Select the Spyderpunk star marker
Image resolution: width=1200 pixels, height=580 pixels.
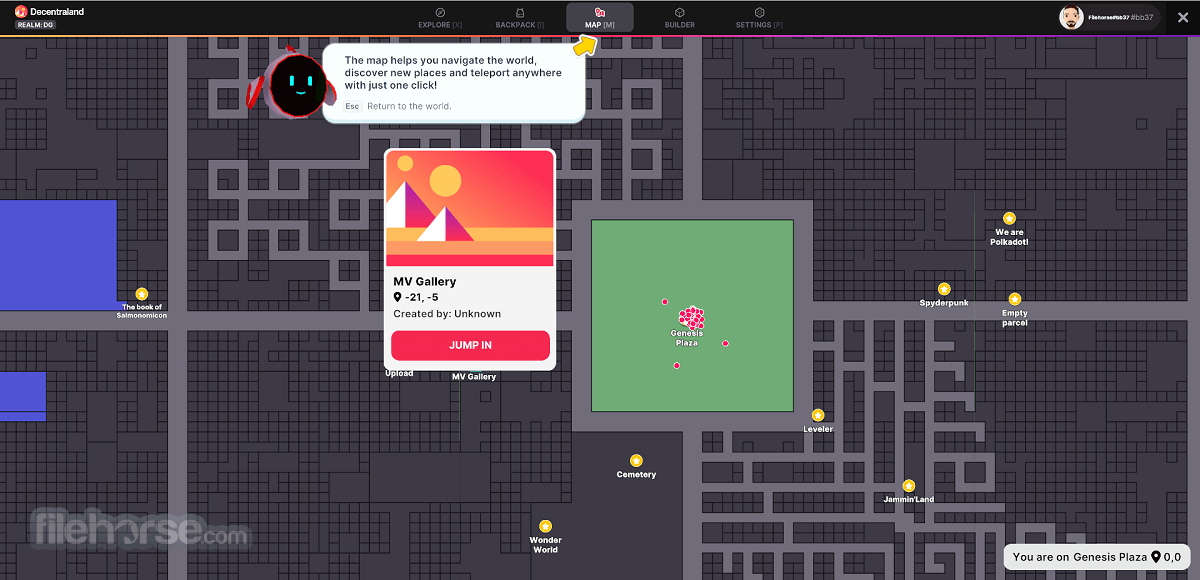pos(944,289)
